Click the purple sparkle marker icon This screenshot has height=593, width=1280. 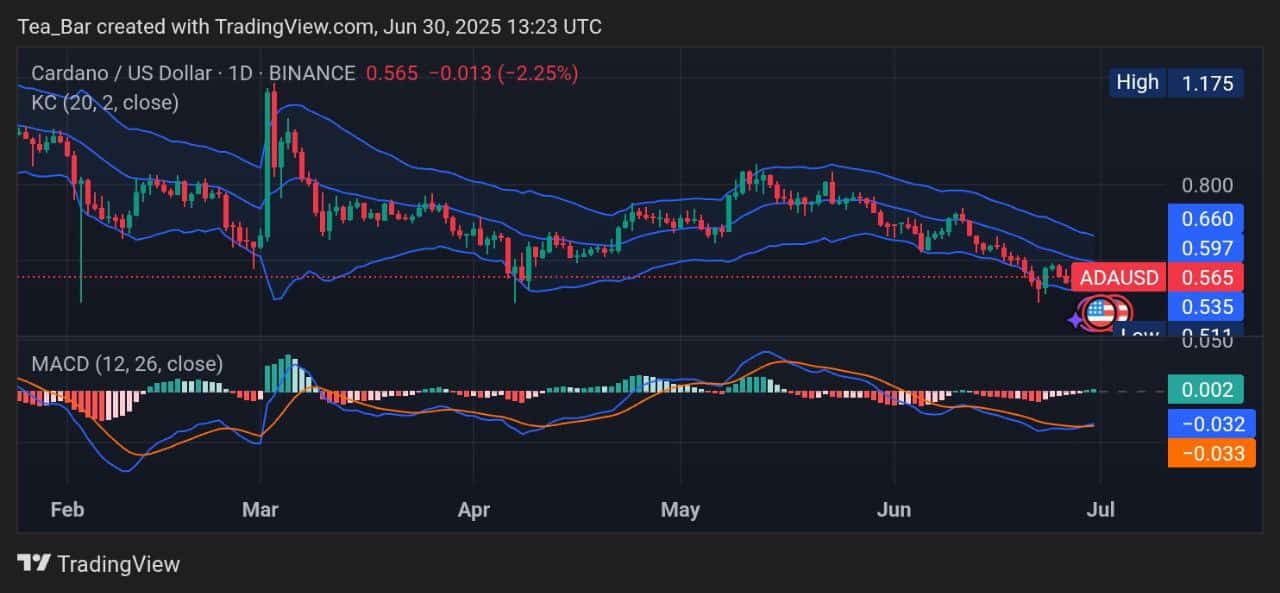pyautogui.click(x=1076, y=320)
